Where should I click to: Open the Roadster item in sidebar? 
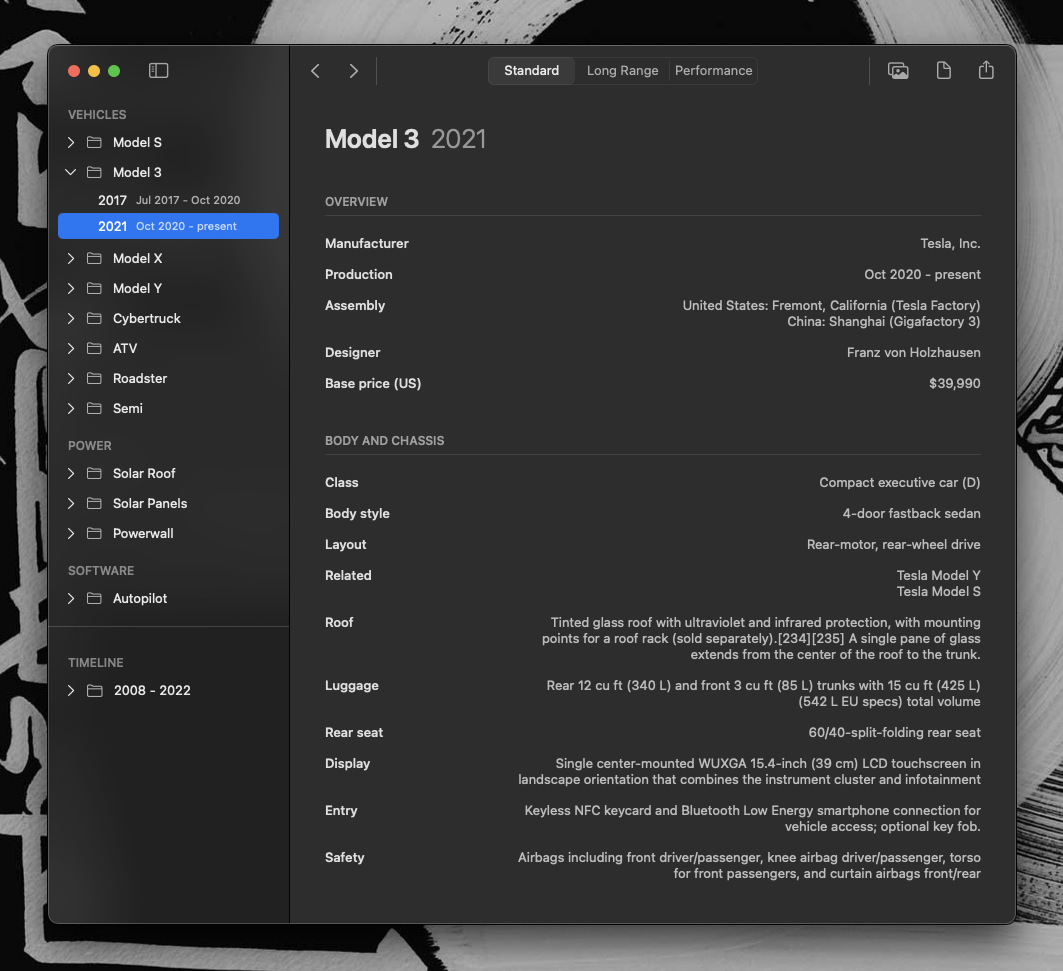(140, 378)
